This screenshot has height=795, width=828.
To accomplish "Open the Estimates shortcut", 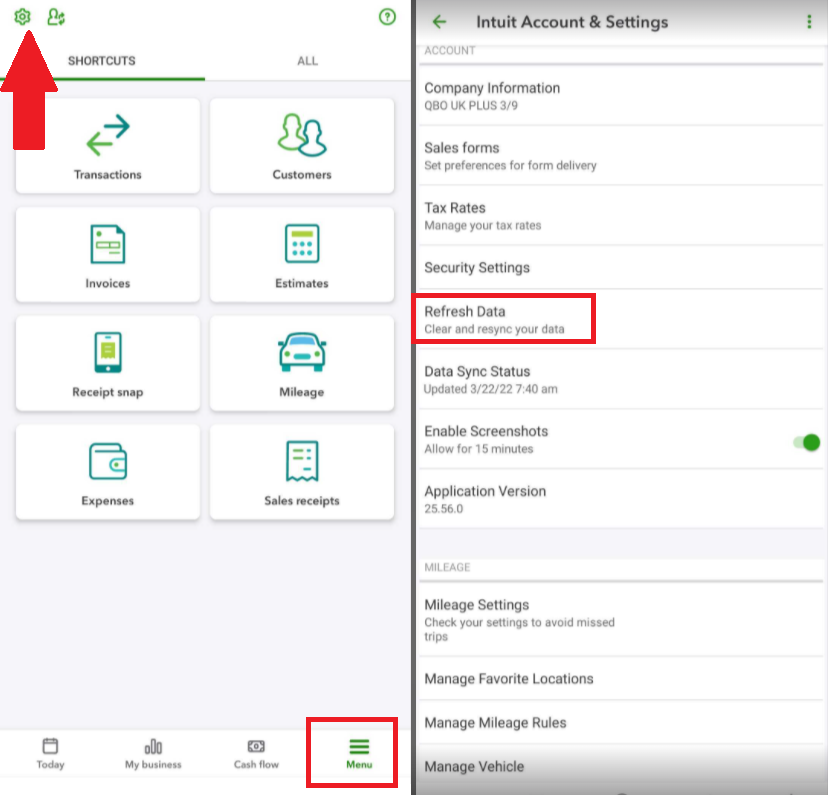I will (x=302, y=254).
